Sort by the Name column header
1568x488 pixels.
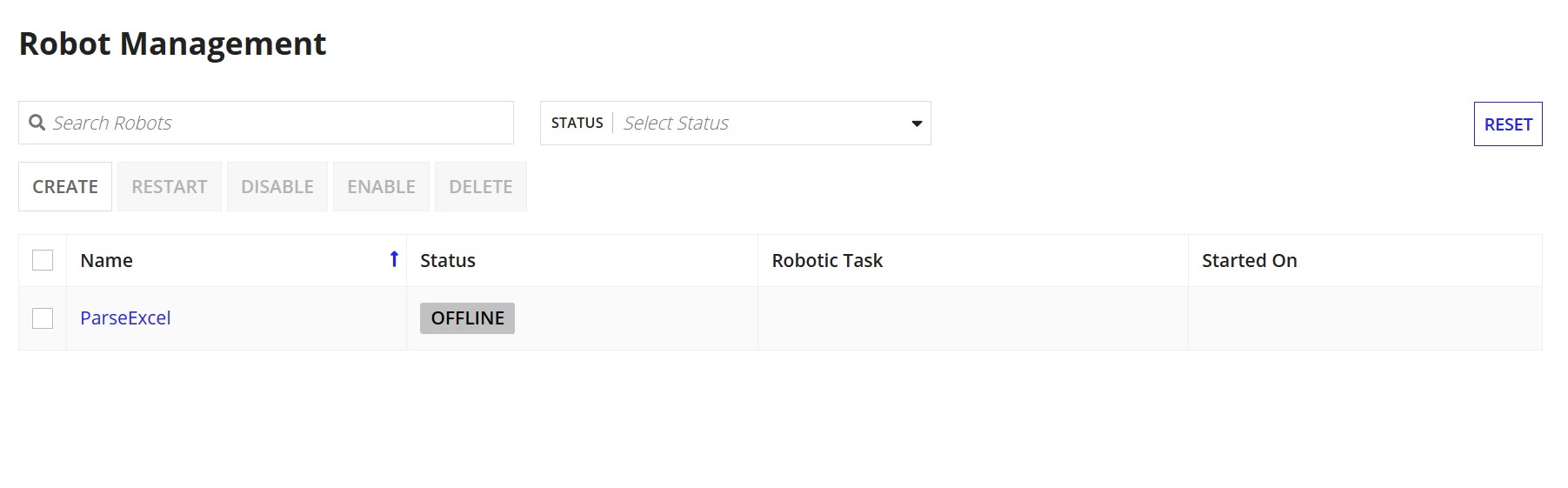coord(107,260)
